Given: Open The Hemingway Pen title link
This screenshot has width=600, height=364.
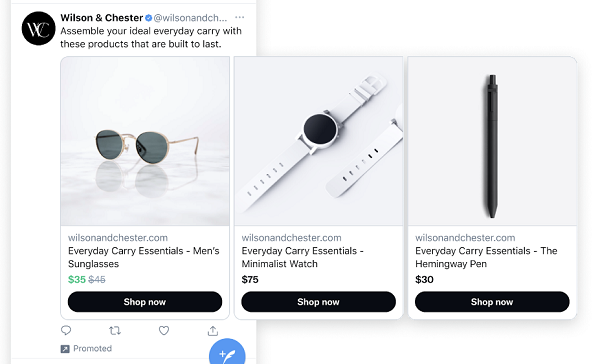Looking at the screenshot, I should click(486, 257).
